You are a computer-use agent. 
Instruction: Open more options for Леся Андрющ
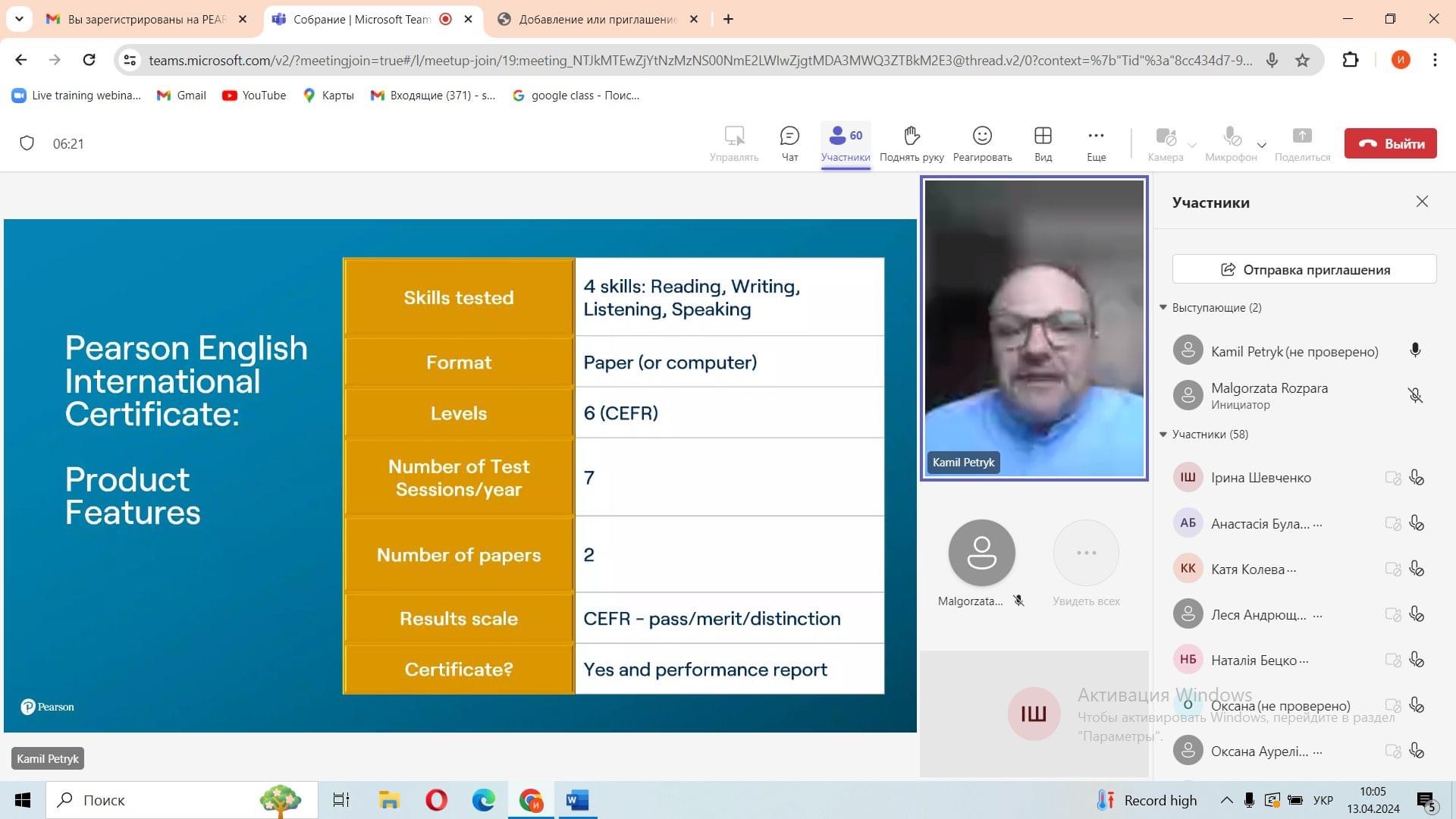[1318, 615]
